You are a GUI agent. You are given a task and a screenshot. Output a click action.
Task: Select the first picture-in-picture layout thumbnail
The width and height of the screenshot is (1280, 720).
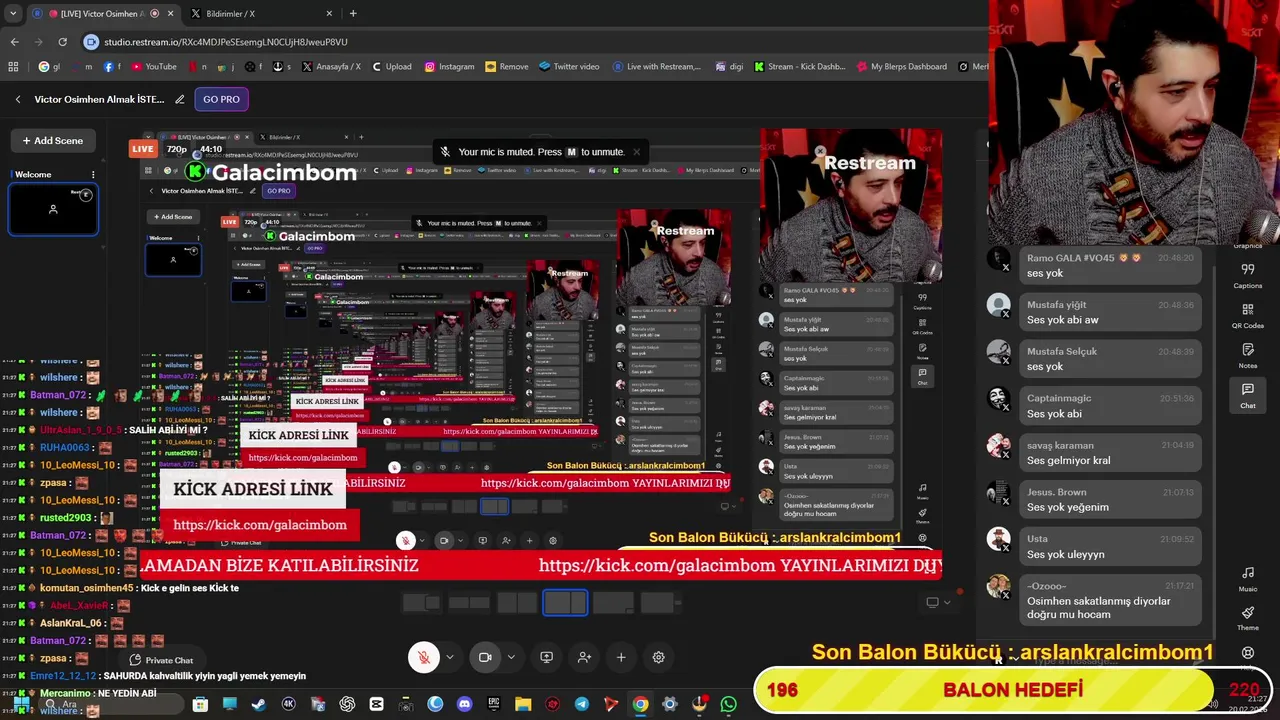point(420,602)
